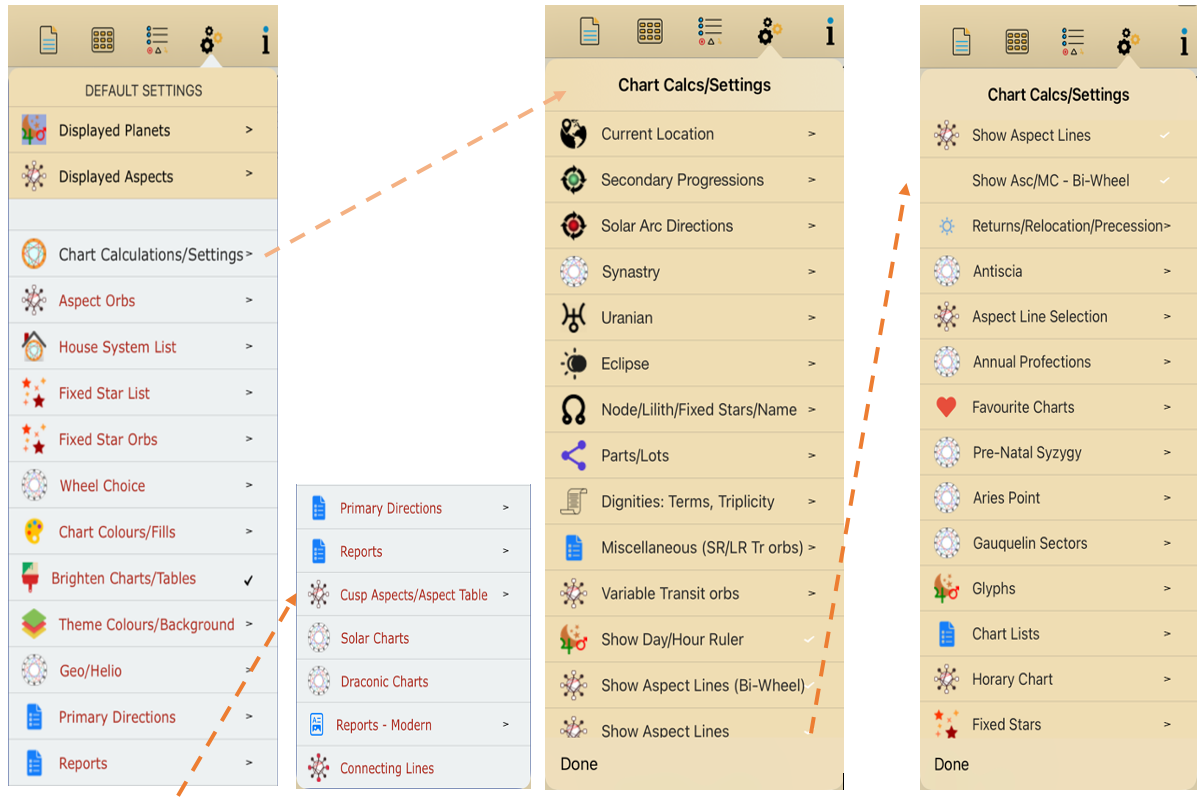This screenshot has width=1204, height=802.
Task: Click the Theme Colours/Background layers icon
Action: point(34,624)
